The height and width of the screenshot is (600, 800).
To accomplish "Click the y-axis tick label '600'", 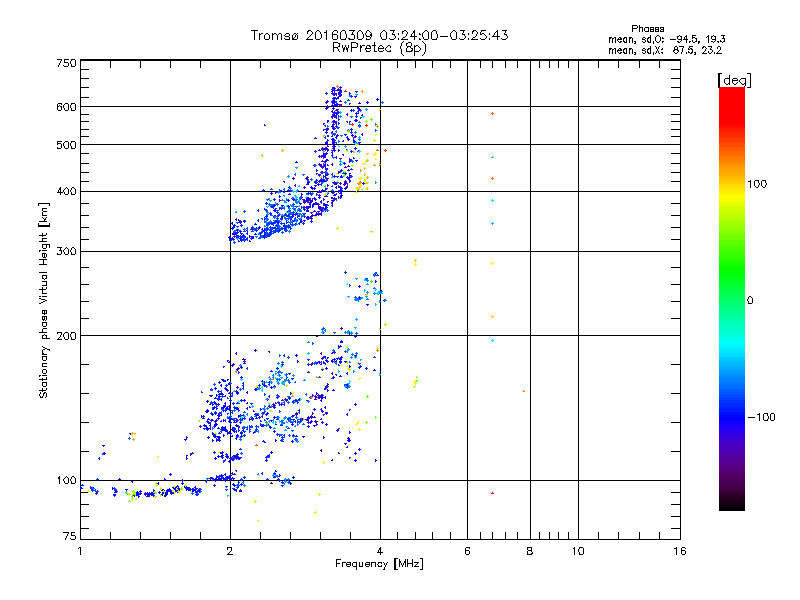I will click(66, 107).
